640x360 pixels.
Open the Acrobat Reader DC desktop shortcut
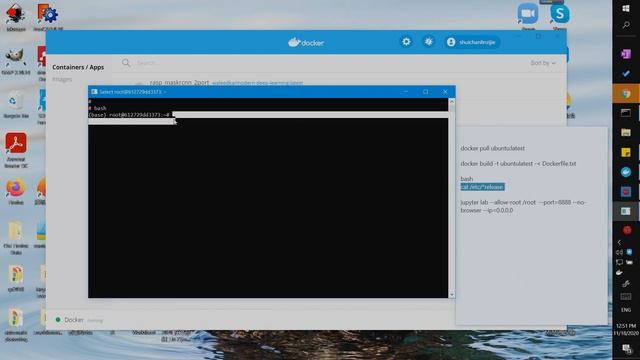tap(16, 150)
